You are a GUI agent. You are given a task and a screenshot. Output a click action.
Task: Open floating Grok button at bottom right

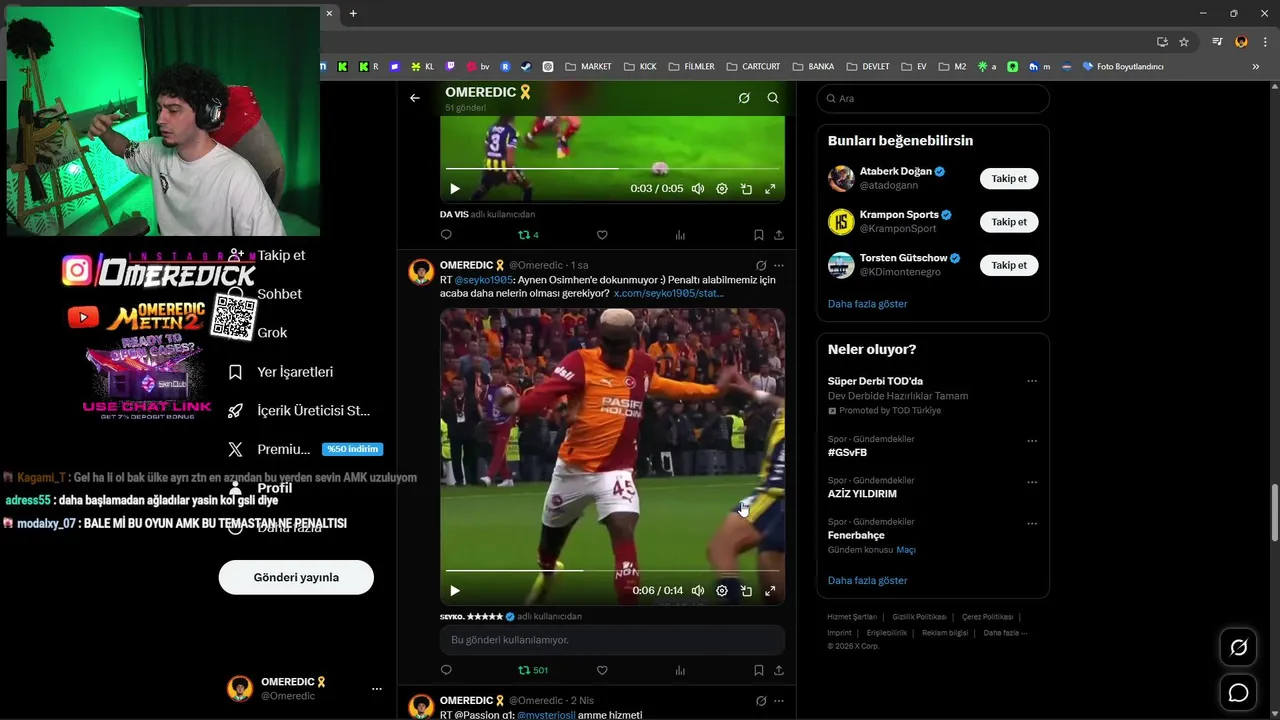click(1238, 648)
